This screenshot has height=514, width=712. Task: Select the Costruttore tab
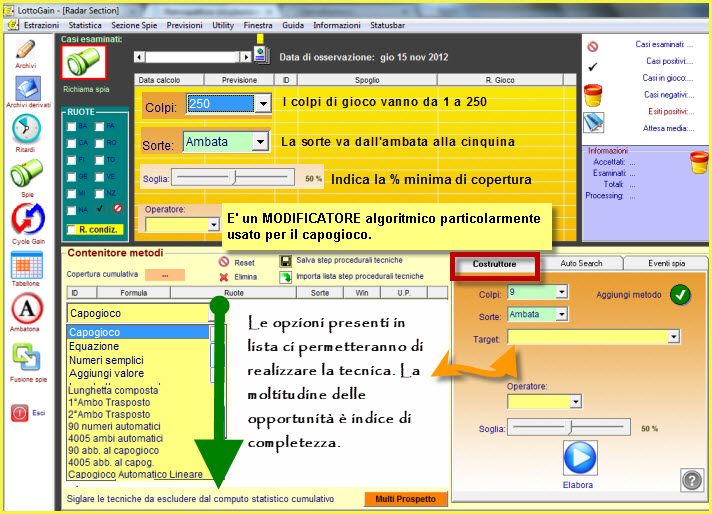point(494,264)
